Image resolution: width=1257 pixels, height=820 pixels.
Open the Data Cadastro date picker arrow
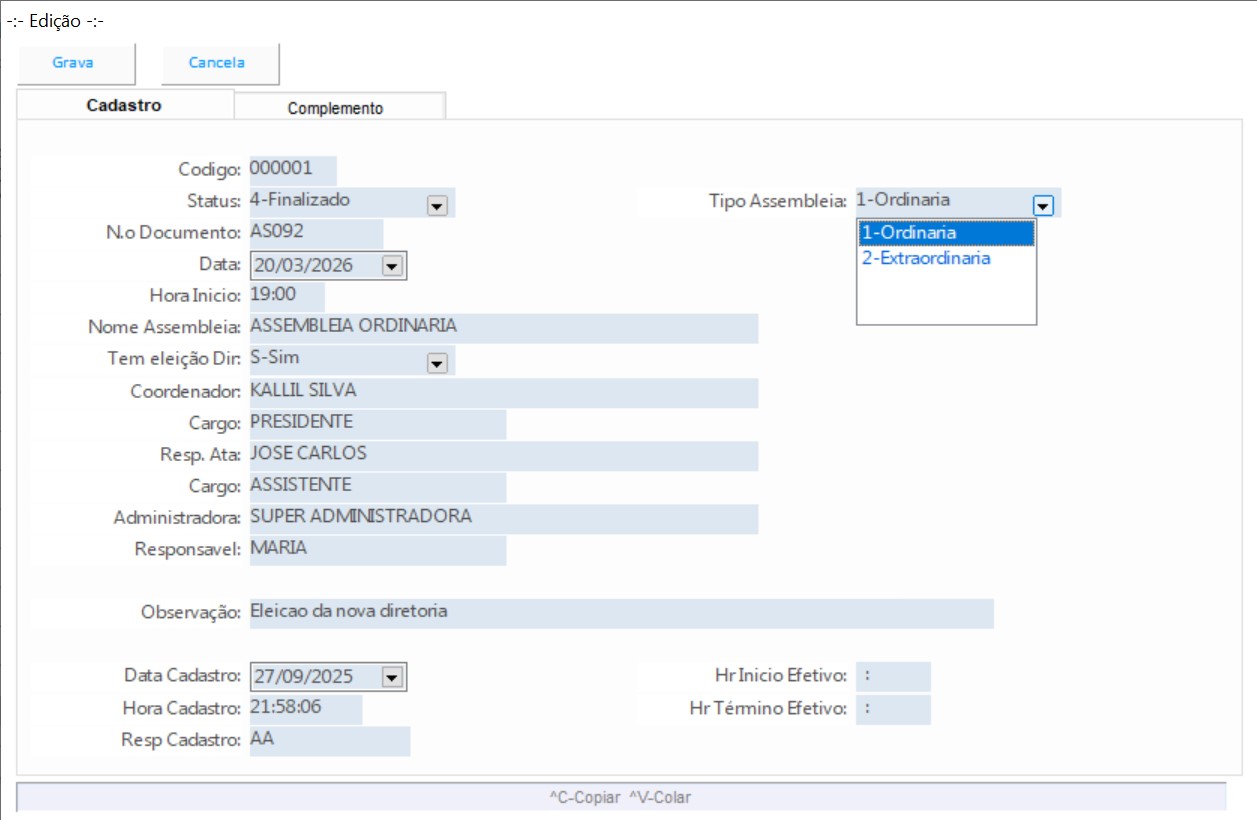pyautogui.click(x=392, y=678)
